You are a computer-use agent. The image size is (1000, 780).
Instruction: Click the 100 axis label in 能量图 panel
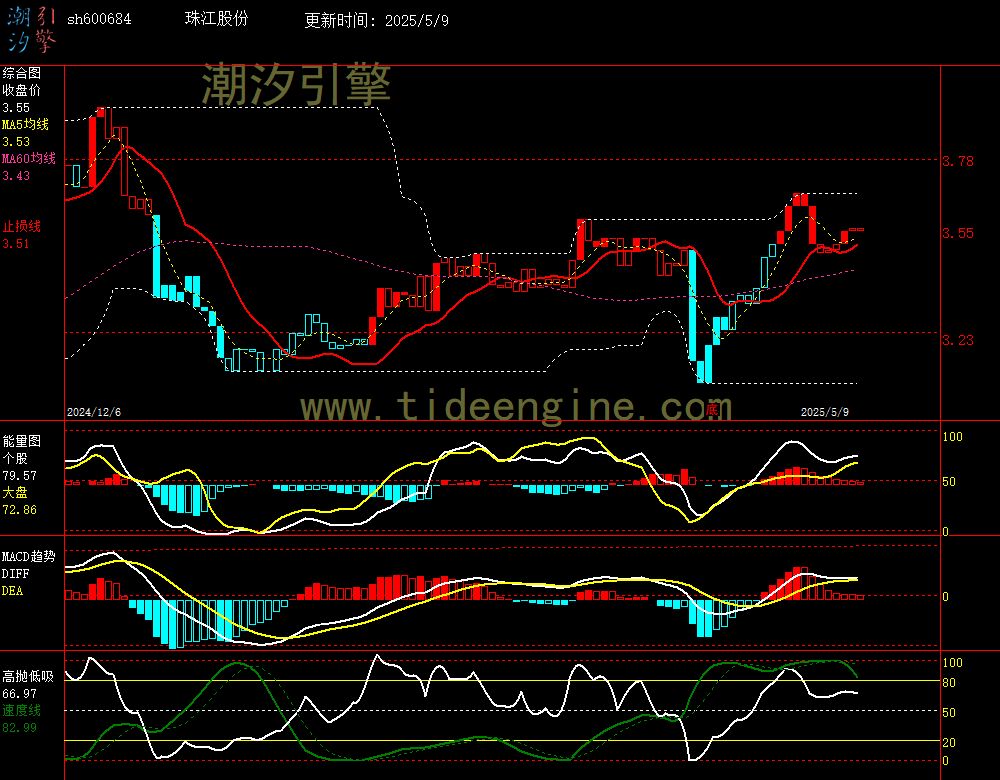coord(952,437)
